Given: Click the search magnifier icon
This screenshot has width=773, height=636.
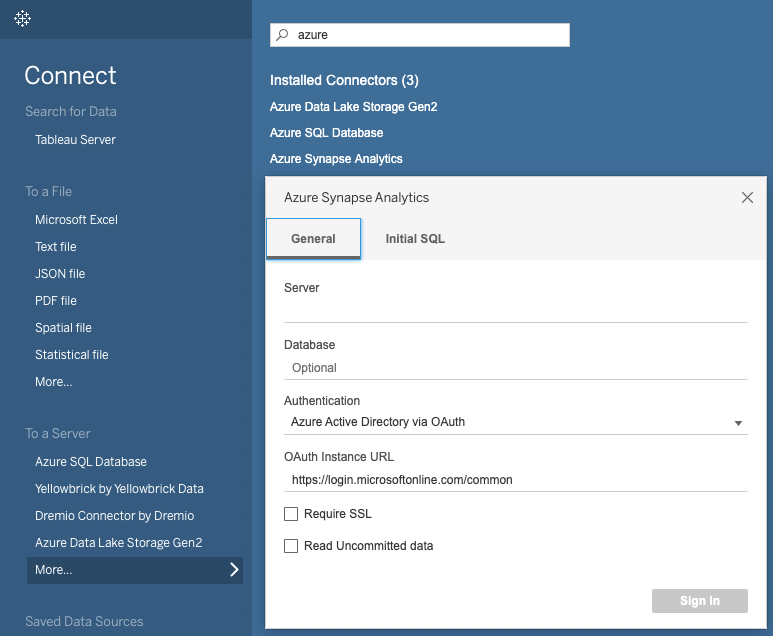Looking at the screenshot, I should (283, 35).
